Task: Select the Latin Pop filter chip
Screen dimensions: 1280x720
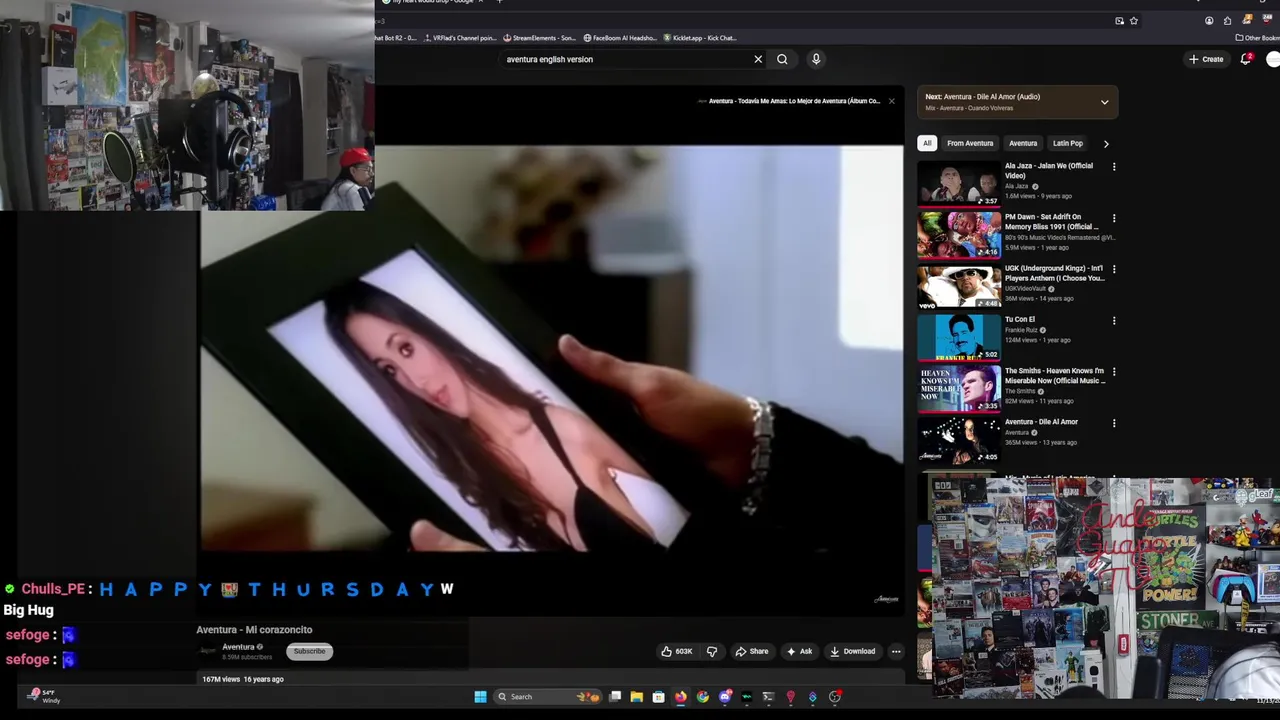Action: click(x=1067, y=143)
